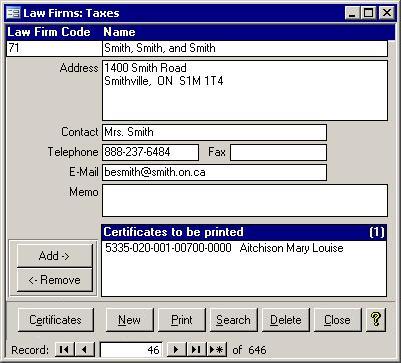Click the Close button at bottom

(338, 320)
